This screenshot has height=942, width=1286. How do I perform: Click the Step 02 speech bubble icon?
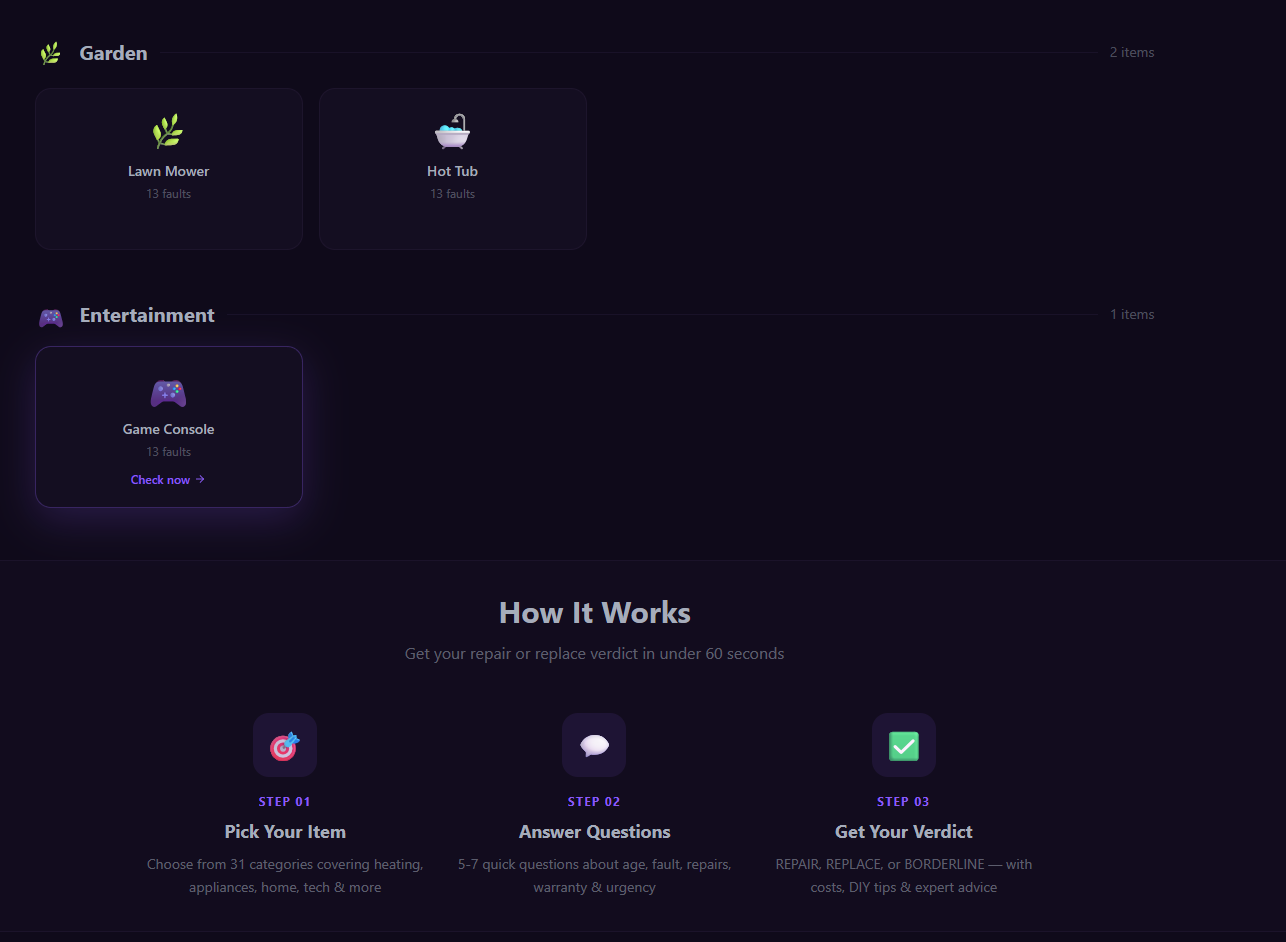(x=594, y=746)
